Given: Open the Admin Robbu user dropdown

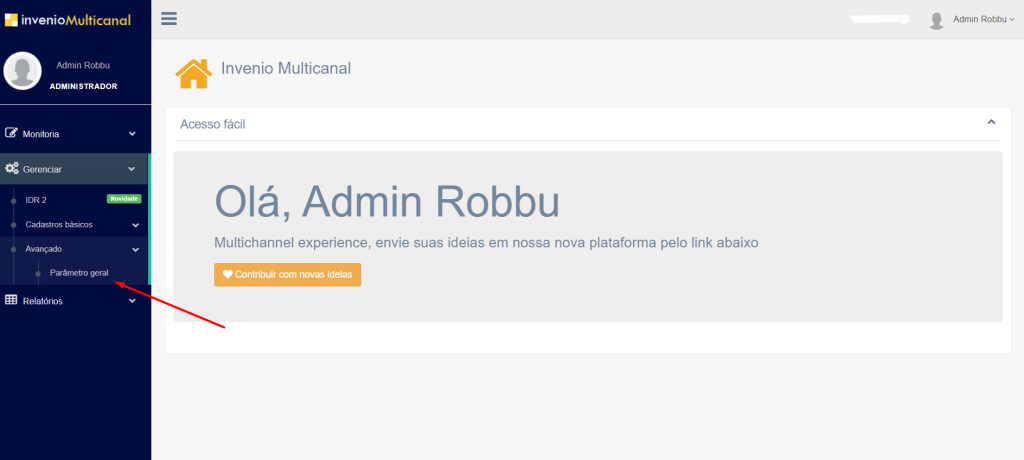Looking at the screenshot, I should (983, 19).
